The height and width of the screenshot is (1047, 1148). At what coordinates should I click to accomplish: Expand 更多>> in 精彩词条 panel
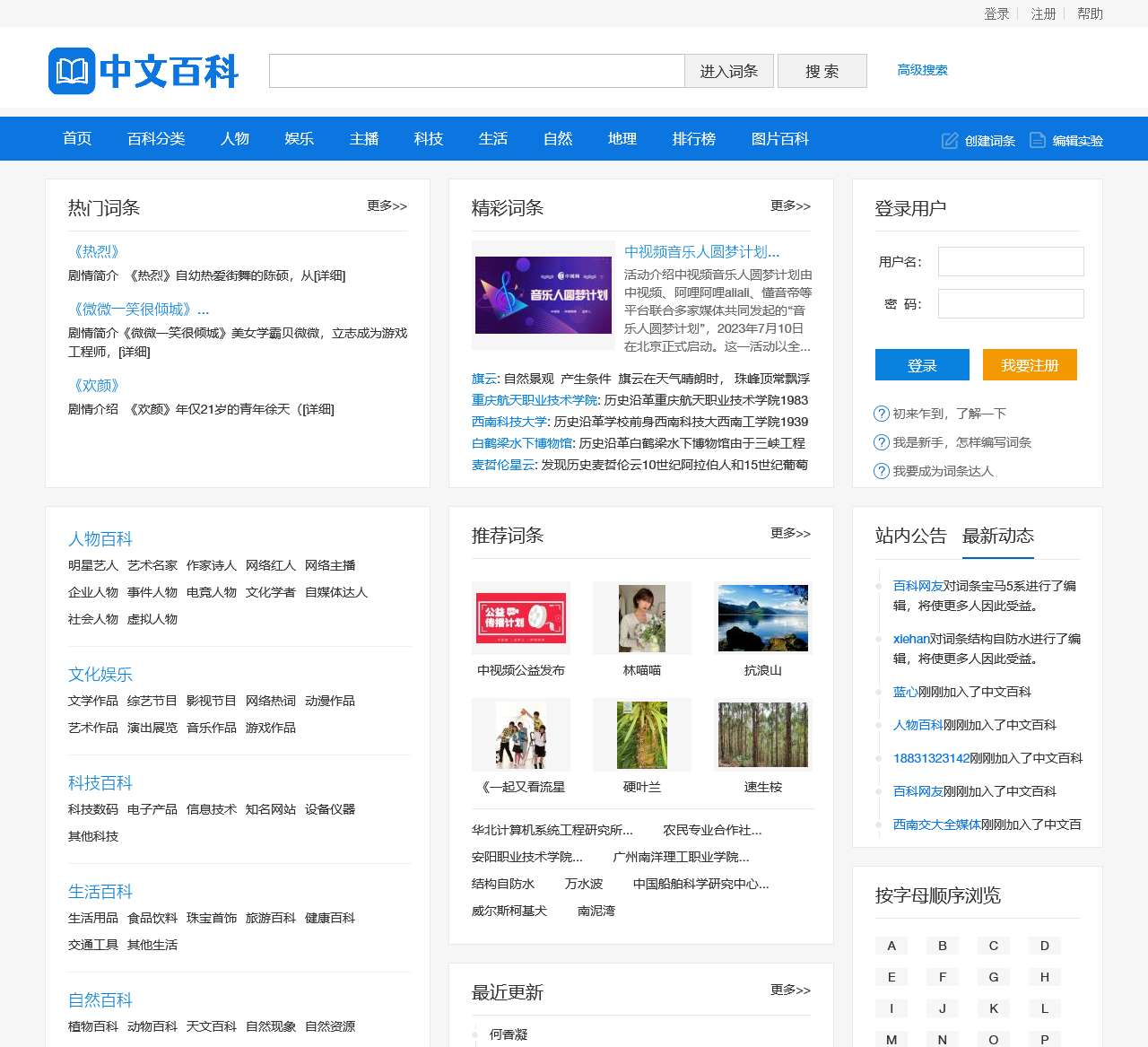(x=790, y=206)
